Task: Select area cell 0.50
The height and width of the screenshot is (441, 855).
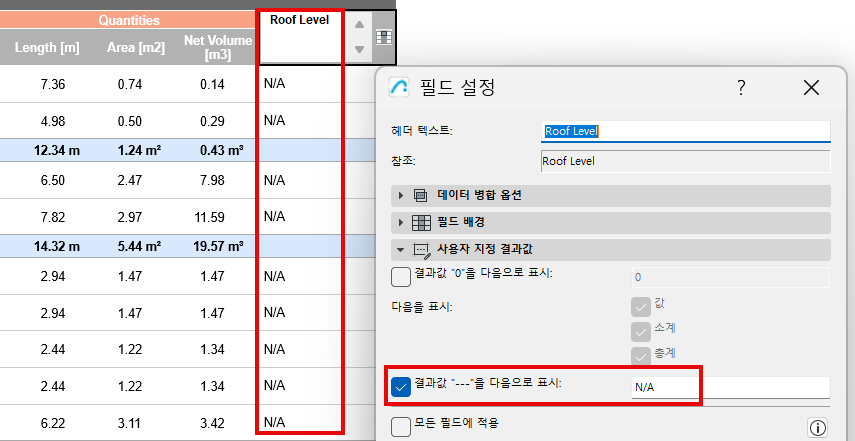Action: click(130, 122)
